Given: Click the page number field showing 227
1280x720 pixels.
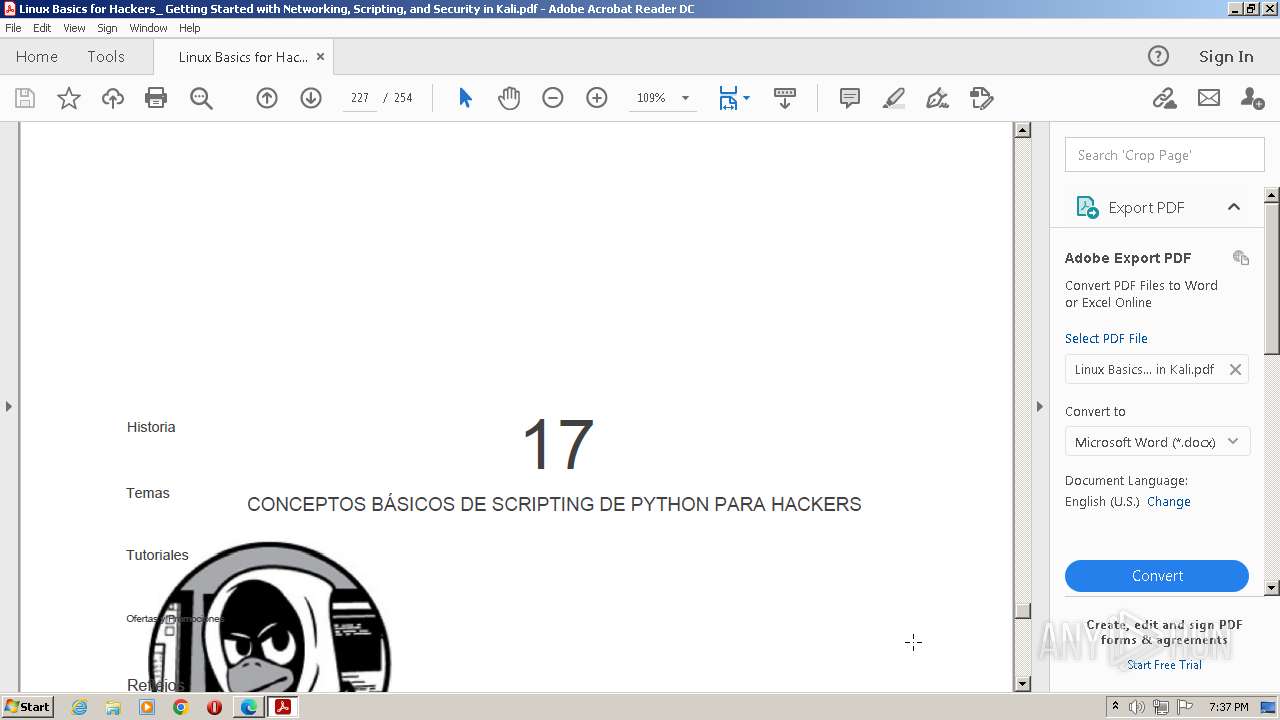Looking at the screenshot, I should pyautogui.click(x=360, y=98).
